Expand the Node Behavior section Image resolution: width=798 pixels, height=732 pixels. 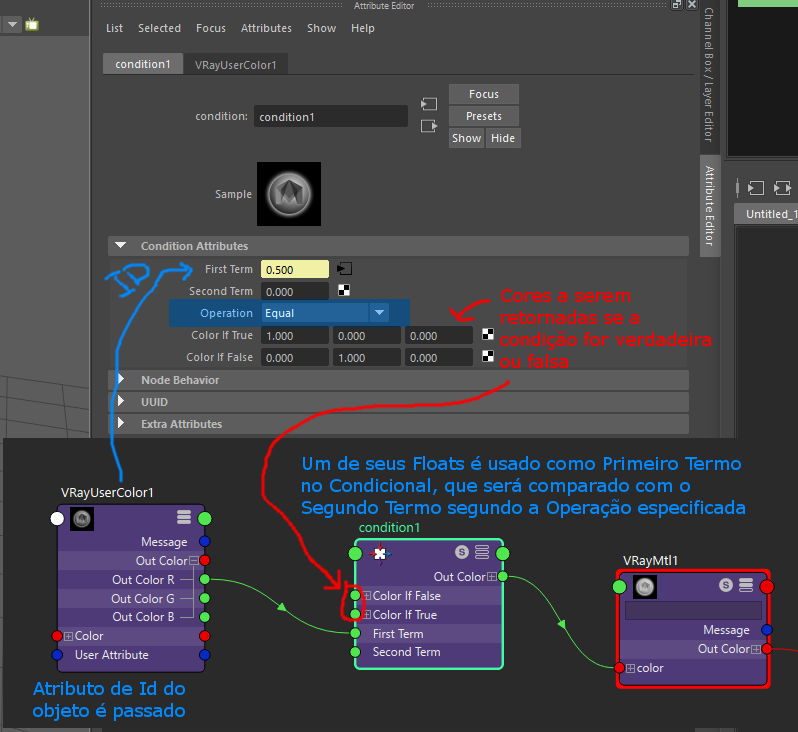(121, 380)
